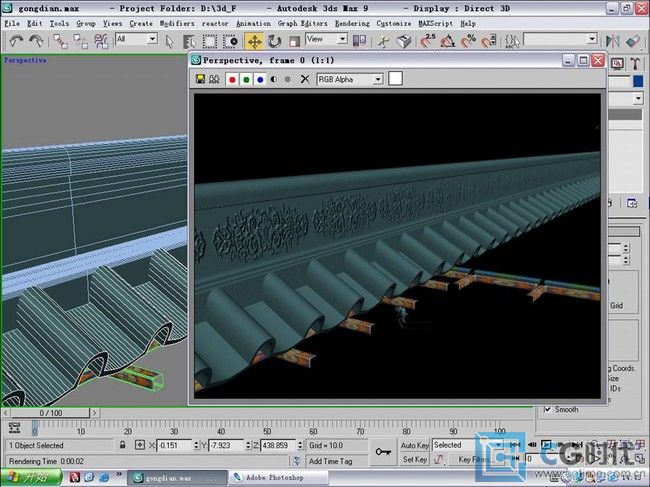Screen dimensions: 650x487
Task: Toggle the blue channel in render window
Action: (x=260, y=79)
